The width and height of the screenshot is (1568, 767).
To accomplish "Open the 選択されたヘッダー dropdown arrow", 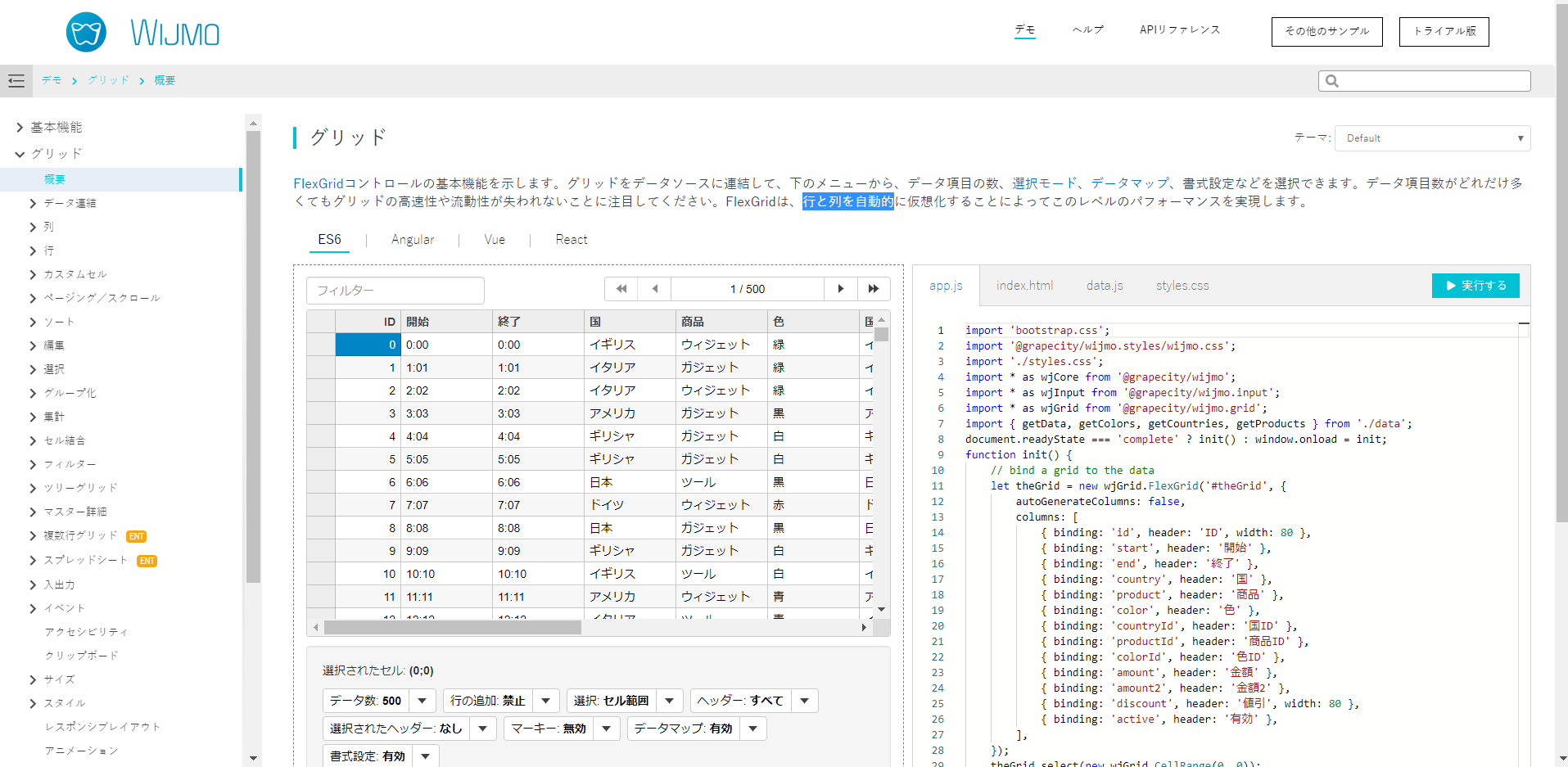I will coord(483,729).
